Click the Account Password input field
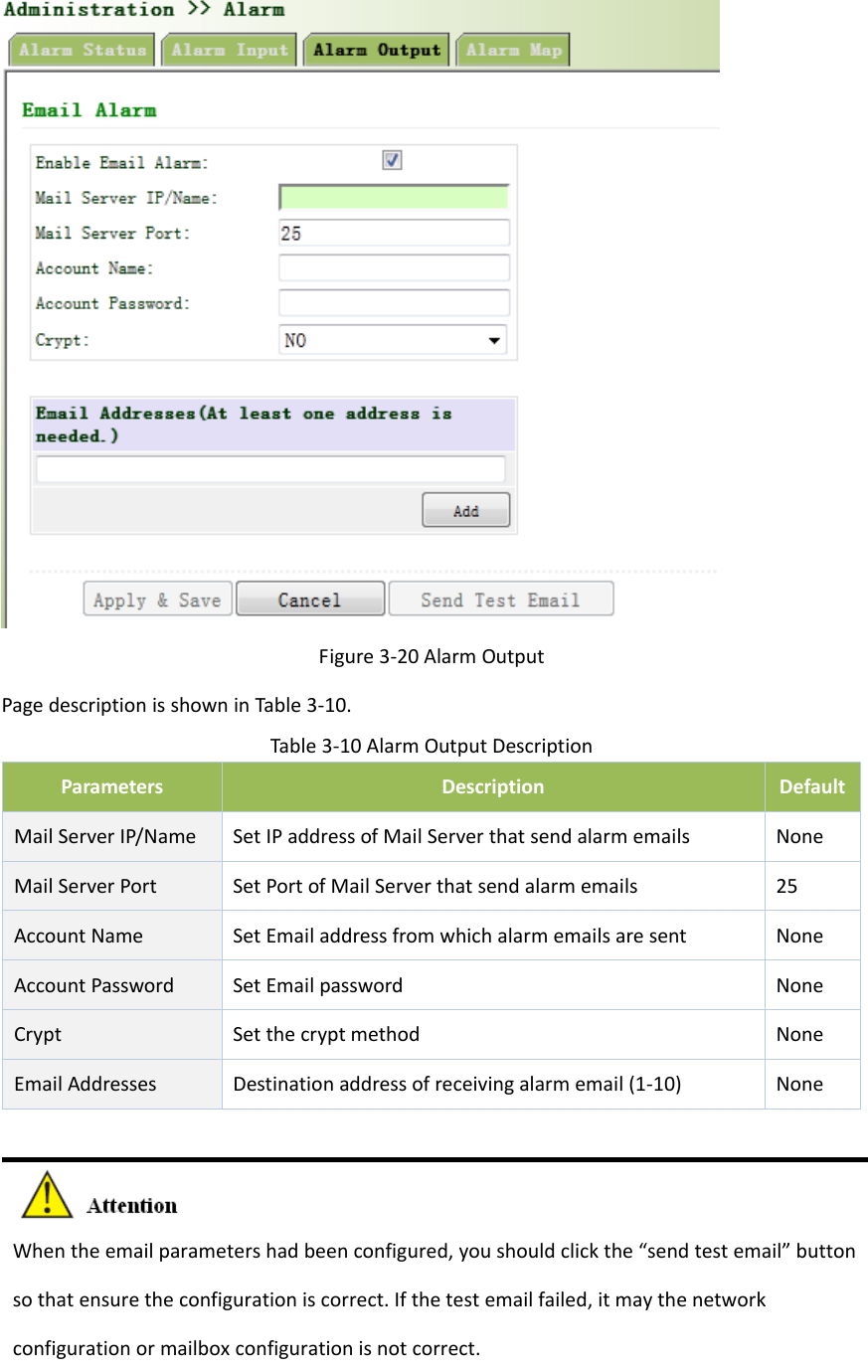Image resolution: width=868 pixels, height=1372 pixels. (x=393, y=302)
